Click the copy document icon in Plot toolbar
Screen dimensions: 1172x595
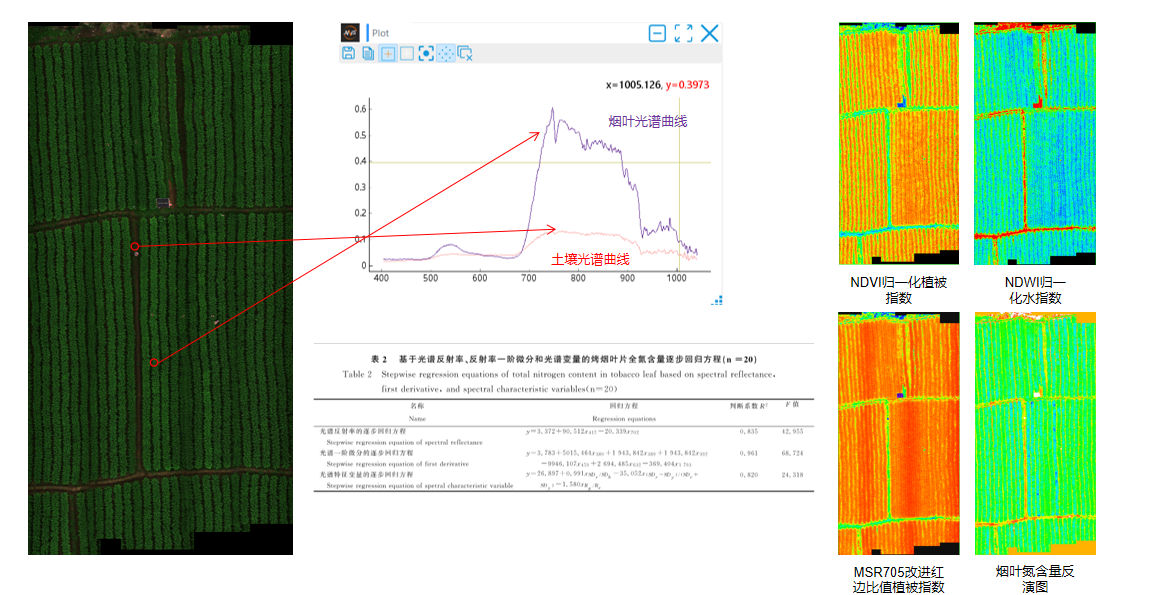(x=368, y=53)
